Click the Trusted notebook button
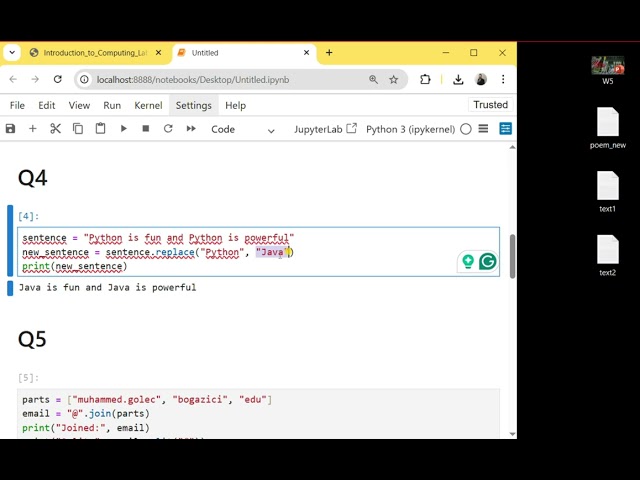This screenshot has height=480, width=640. [491, 105]
